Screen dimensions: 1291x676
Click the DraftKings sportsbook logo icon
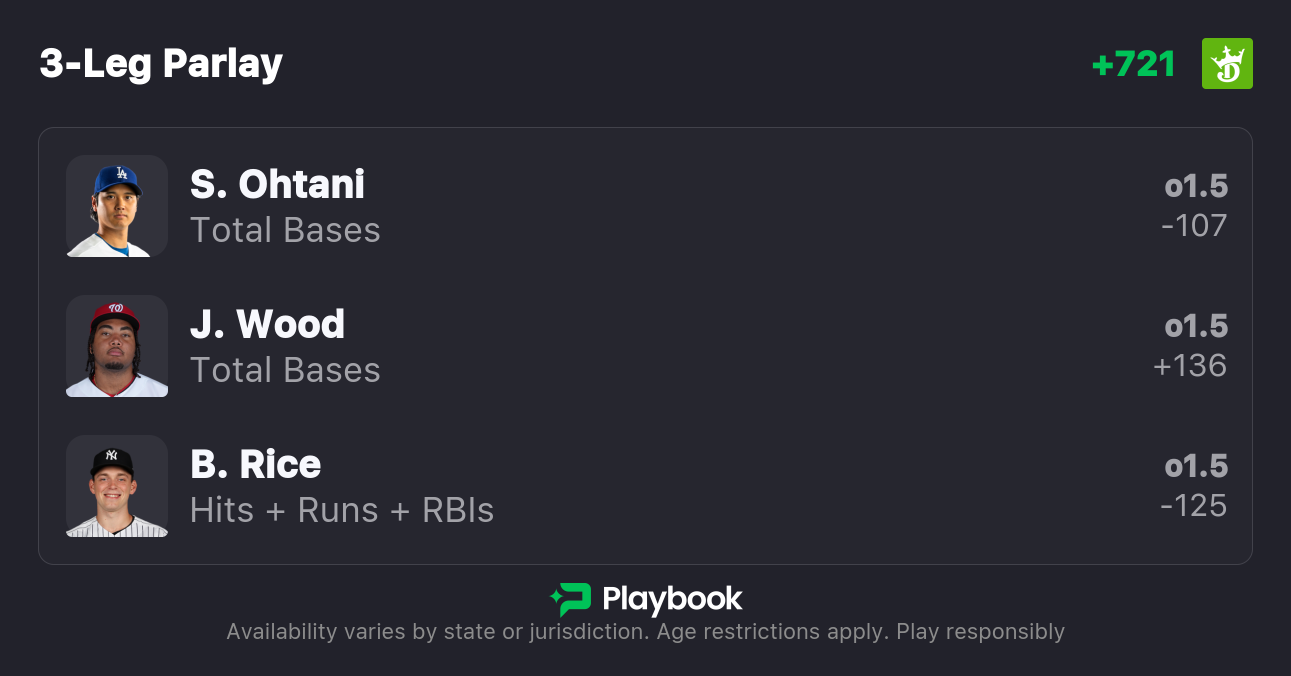[x=1226, y=64]
